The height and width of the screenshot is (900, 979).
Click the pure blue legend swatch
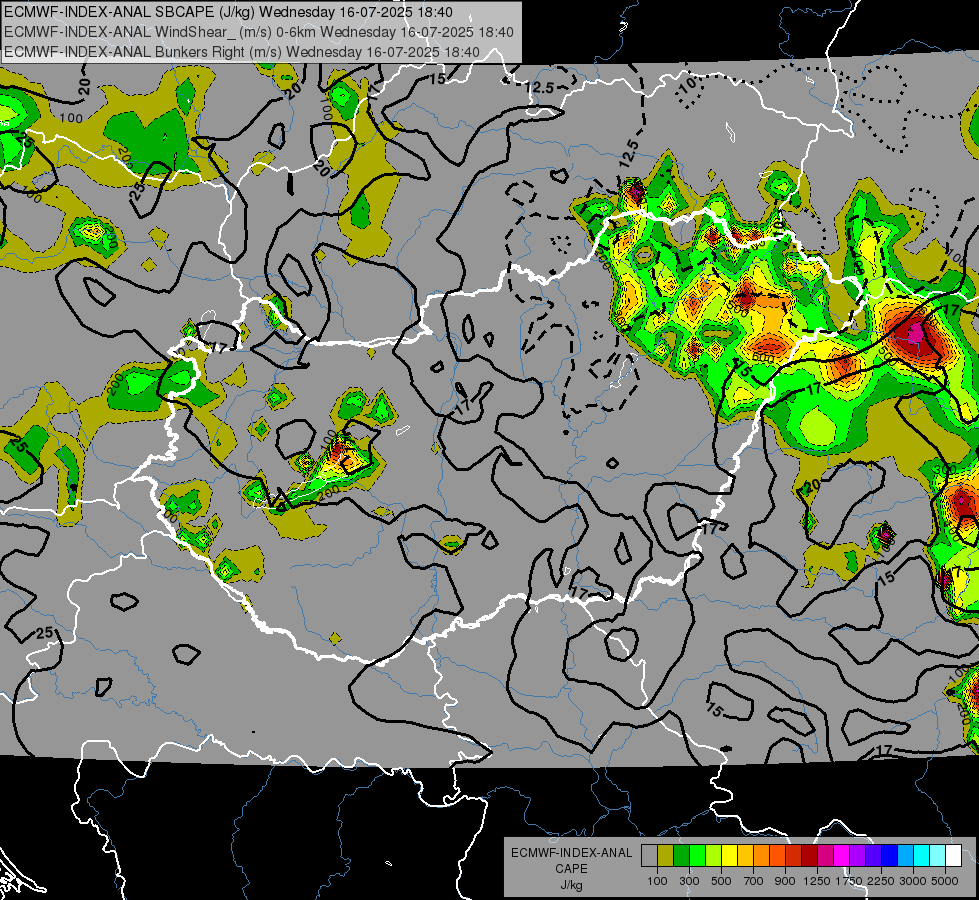point(890,856)
